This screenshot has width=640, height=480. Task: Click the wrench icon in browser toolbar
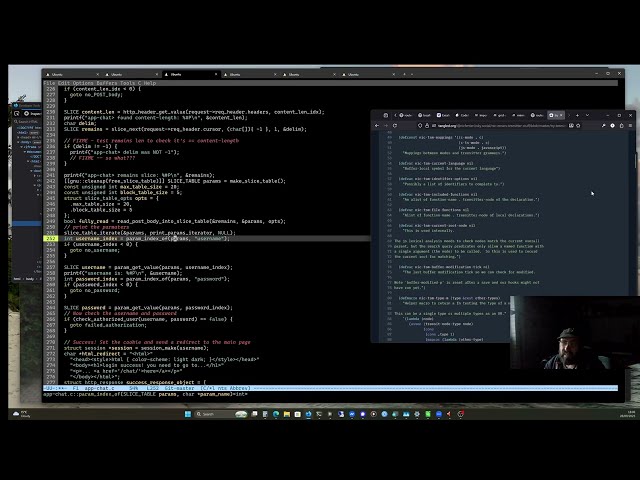click(x=603, y=126)
